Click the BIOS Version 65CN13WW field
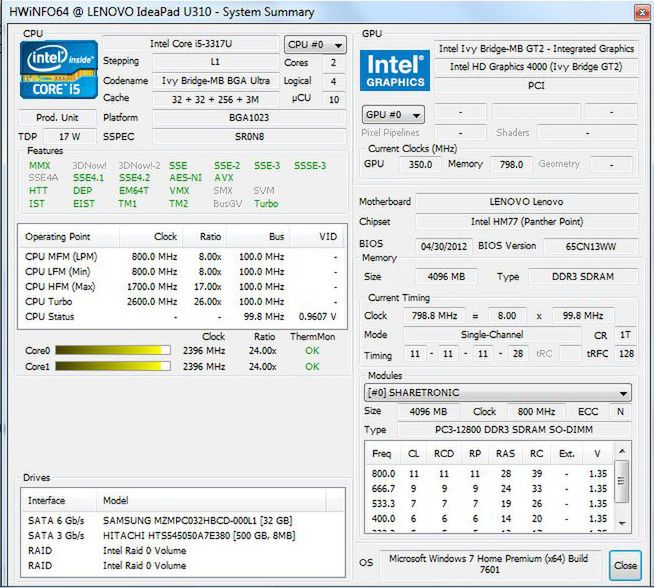654x588 pixels. tap(591, 246)
